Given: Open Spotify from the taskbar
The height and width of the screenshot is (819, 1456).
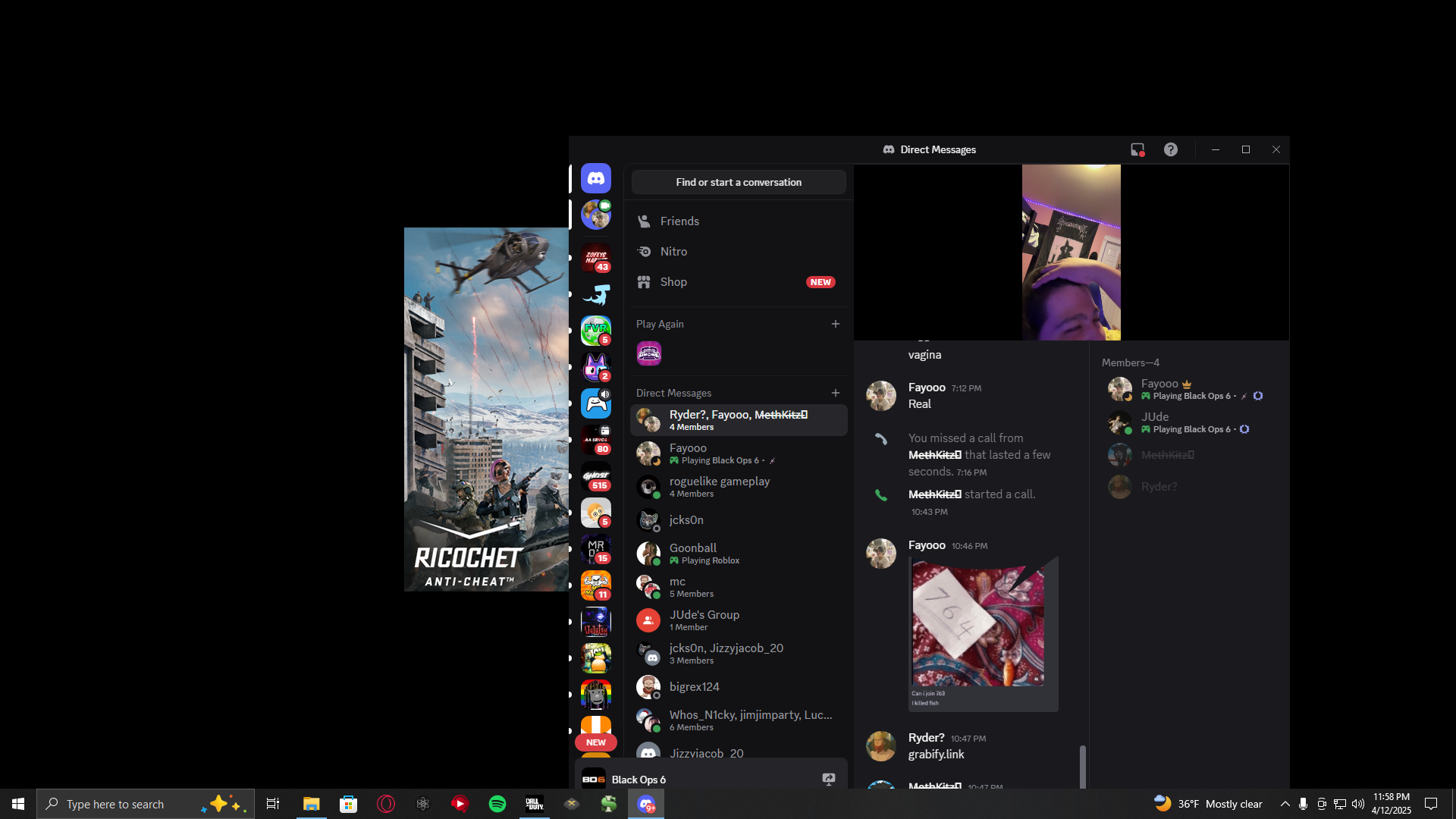Looking at the screenshot, I should coord(497,804).
